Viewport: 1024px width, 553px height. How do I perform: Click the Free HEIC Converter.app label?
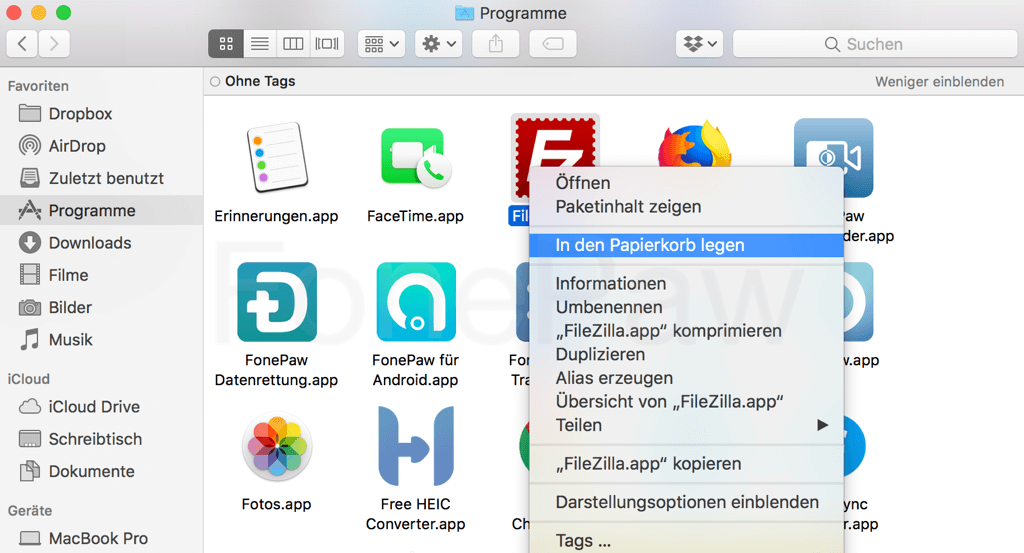coord(415,514)
